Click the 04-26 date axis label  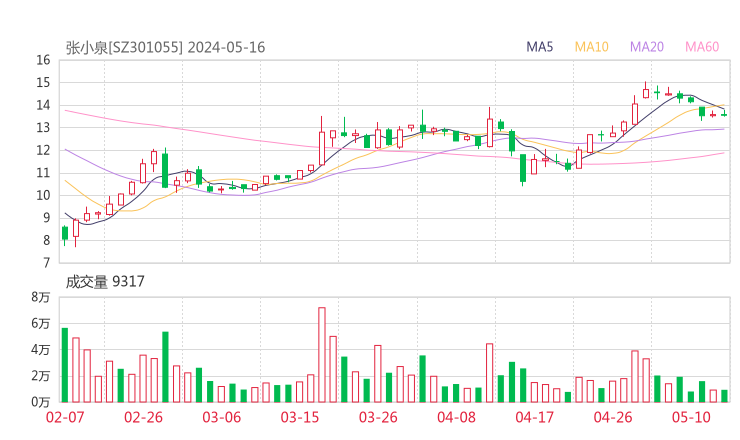click(x=613, y=417)
